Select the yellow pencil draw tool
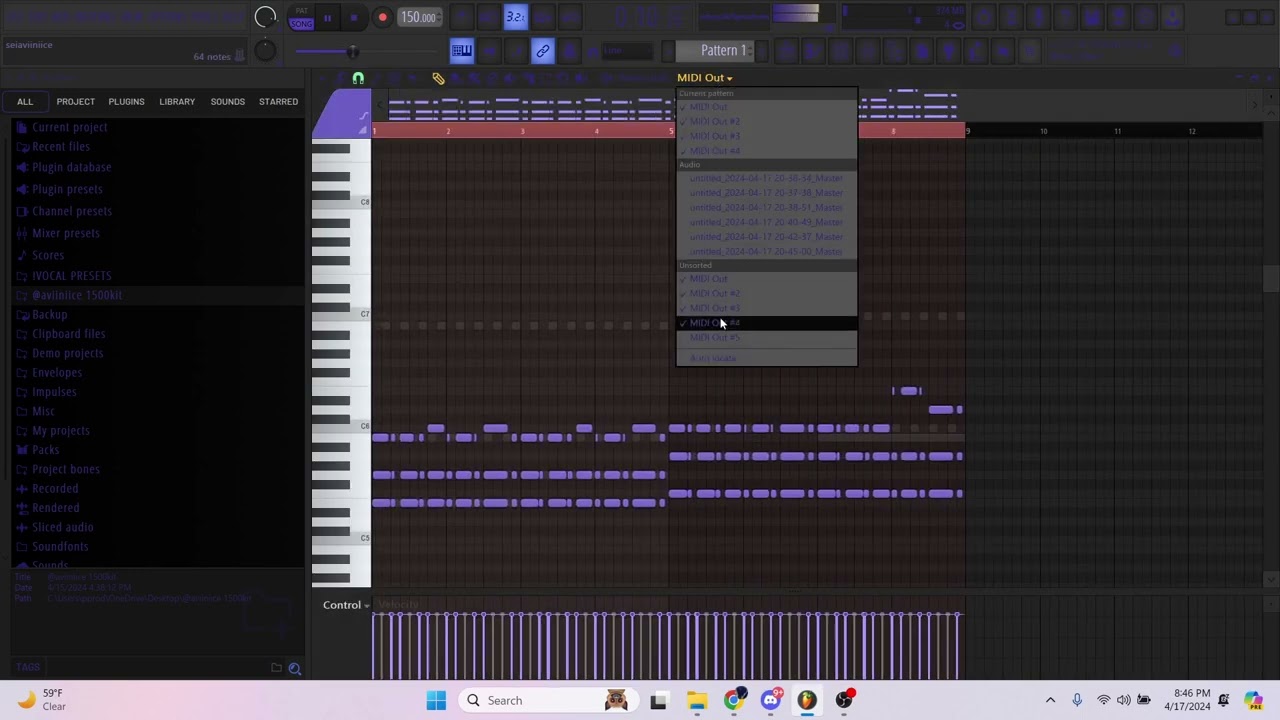This screenshot has width=1280, height=720. pos(438,78)
